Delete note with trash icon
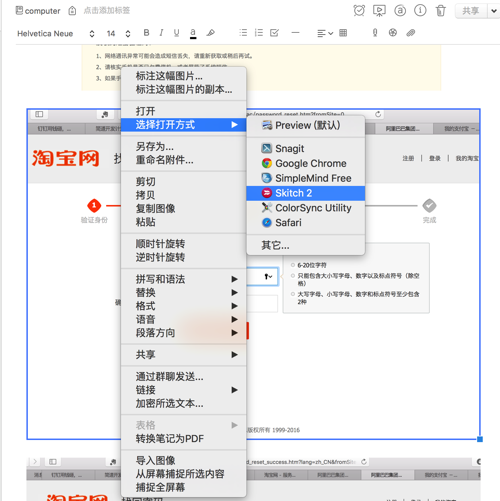This screenshot has height=501, width=500. (441, 11)
